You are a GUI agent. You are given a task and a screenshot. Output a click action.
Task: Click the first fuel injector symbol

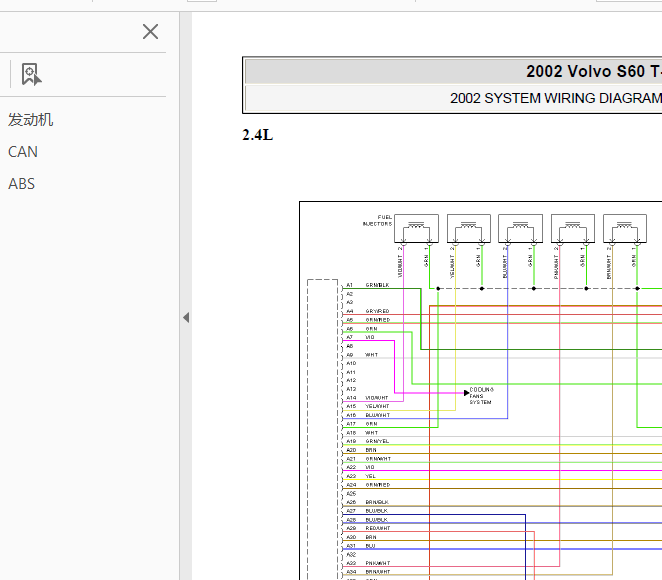coord(416,229)
